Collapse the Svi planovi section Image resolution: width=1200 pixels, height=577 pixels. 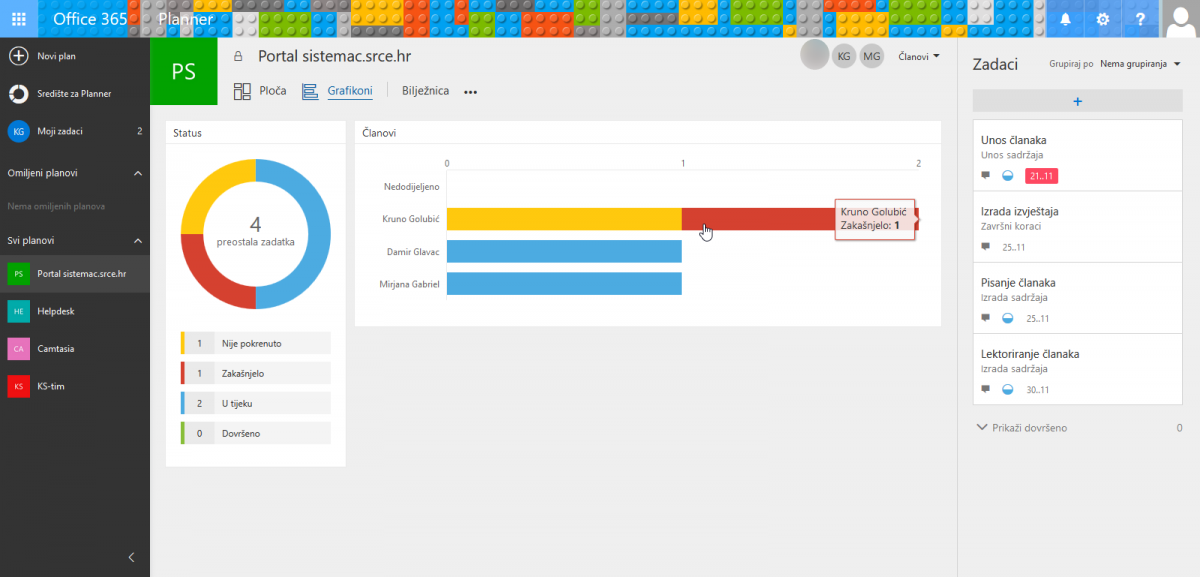[x=138, y=240]
